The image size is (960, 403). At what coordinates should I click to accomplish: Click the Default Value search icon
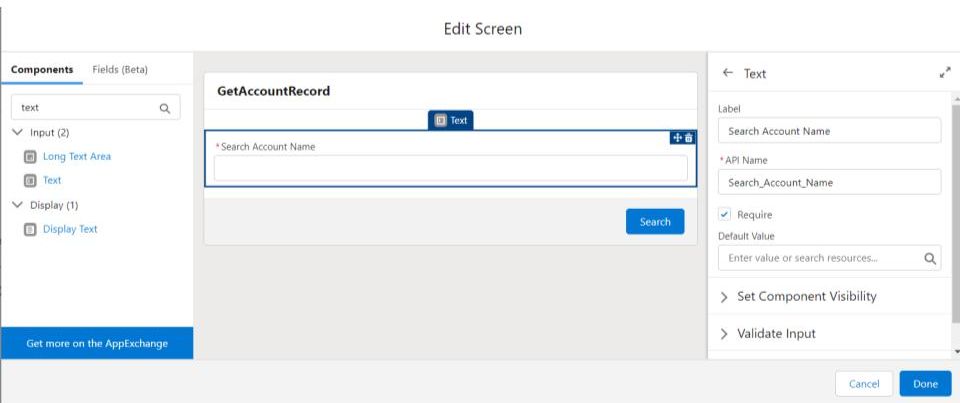(929, 258)
